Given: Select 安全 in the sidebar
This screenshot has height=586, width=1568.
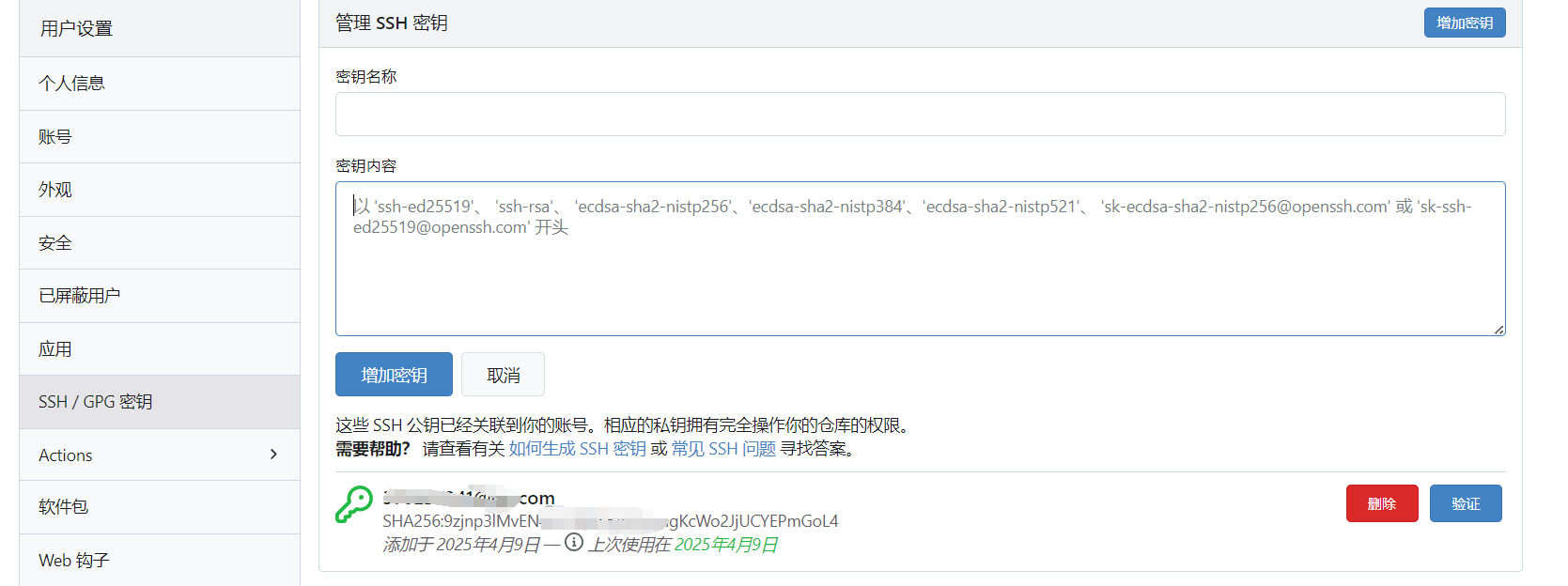Looking at the screenshot, I should (x=55, y=243).
